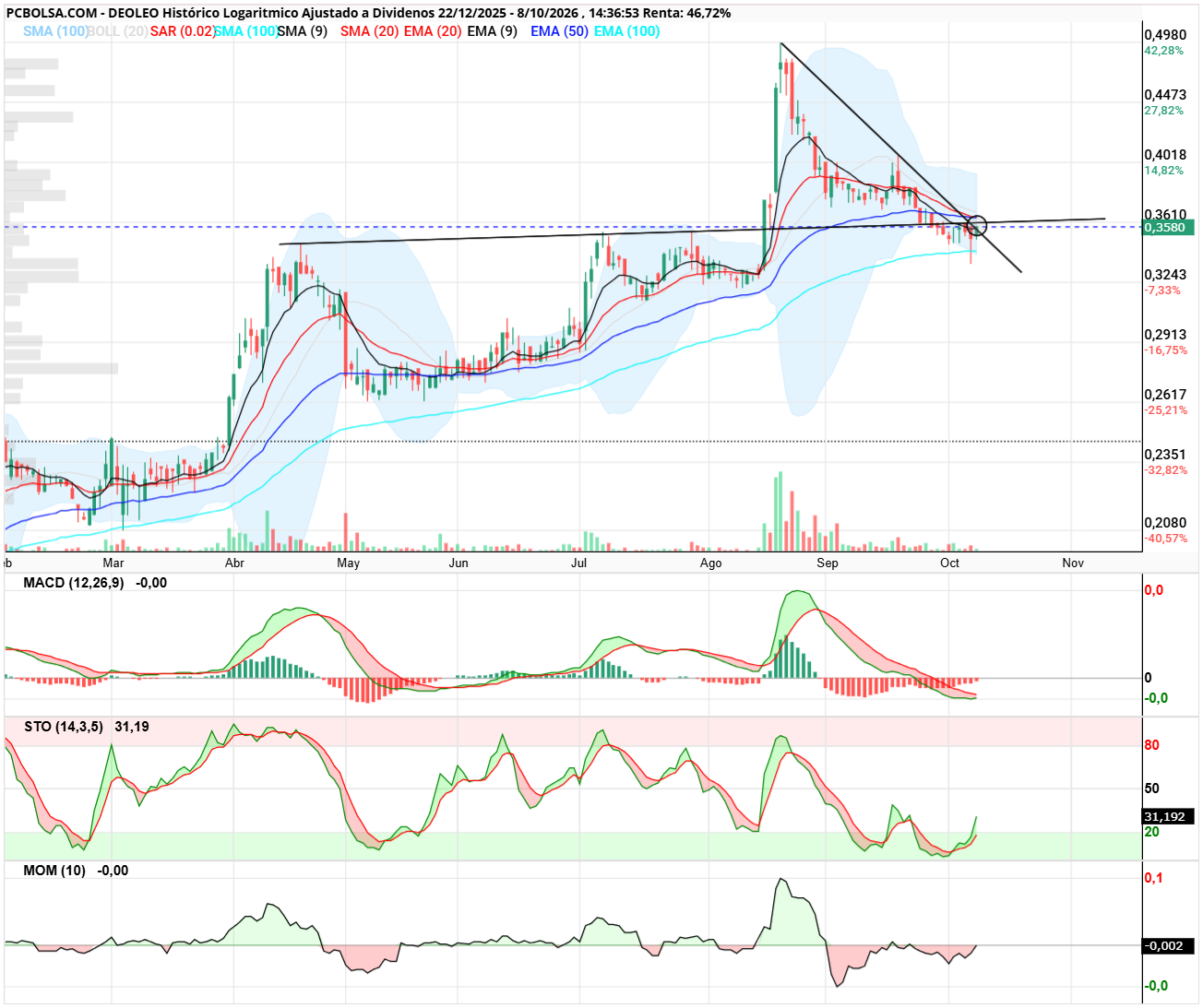Viewport: 1203px width, 1008px height.
Task: Select the 0,2617 price axis label
Action: [1165, 395]
